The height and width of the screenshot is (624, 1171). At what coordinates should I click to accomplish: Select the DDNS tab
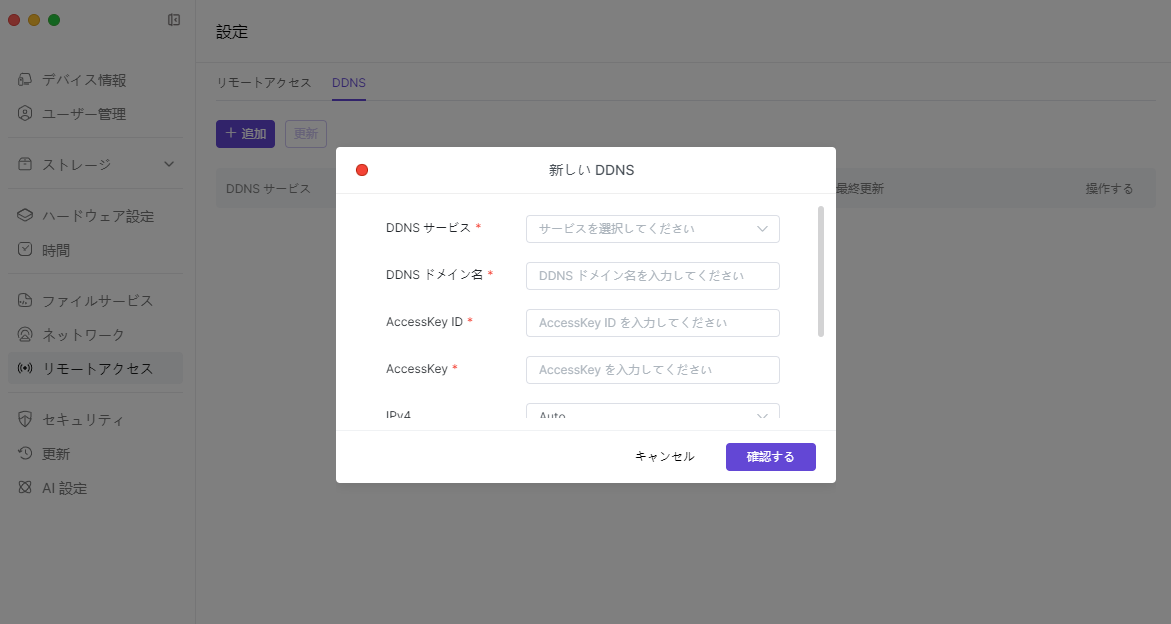tap(348, 83)
